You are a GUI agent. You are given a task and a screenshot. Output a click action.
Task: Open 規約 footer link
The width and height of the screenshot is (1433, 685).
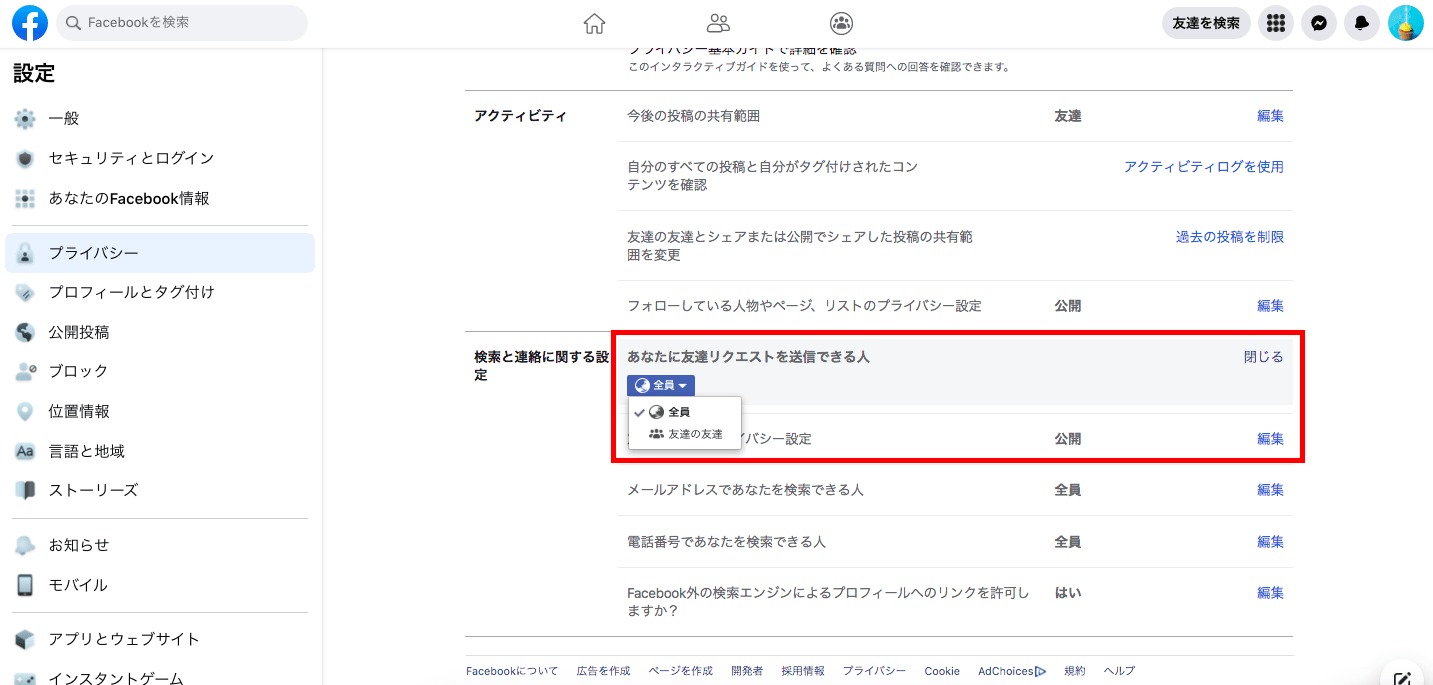(x=1075, y=671)
